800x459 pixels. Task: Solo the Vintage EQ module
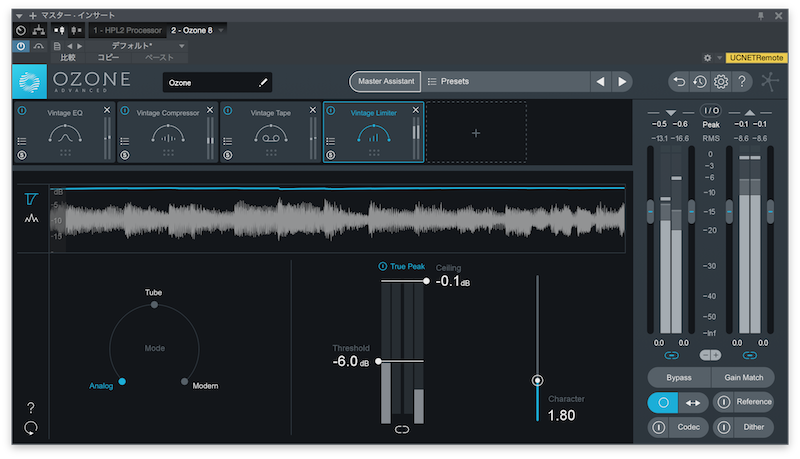pos(22,155)
